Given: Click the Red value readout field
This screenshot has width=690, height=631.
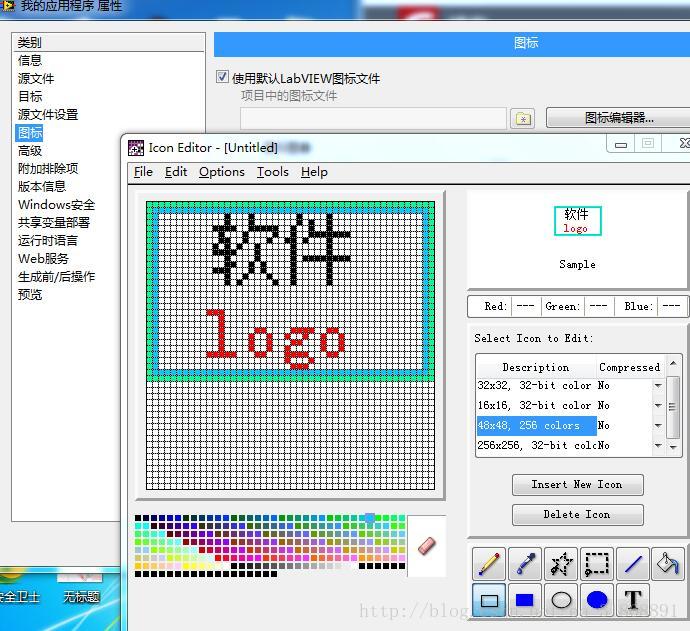Looking at the screenshot, I should tap(525, 306).
